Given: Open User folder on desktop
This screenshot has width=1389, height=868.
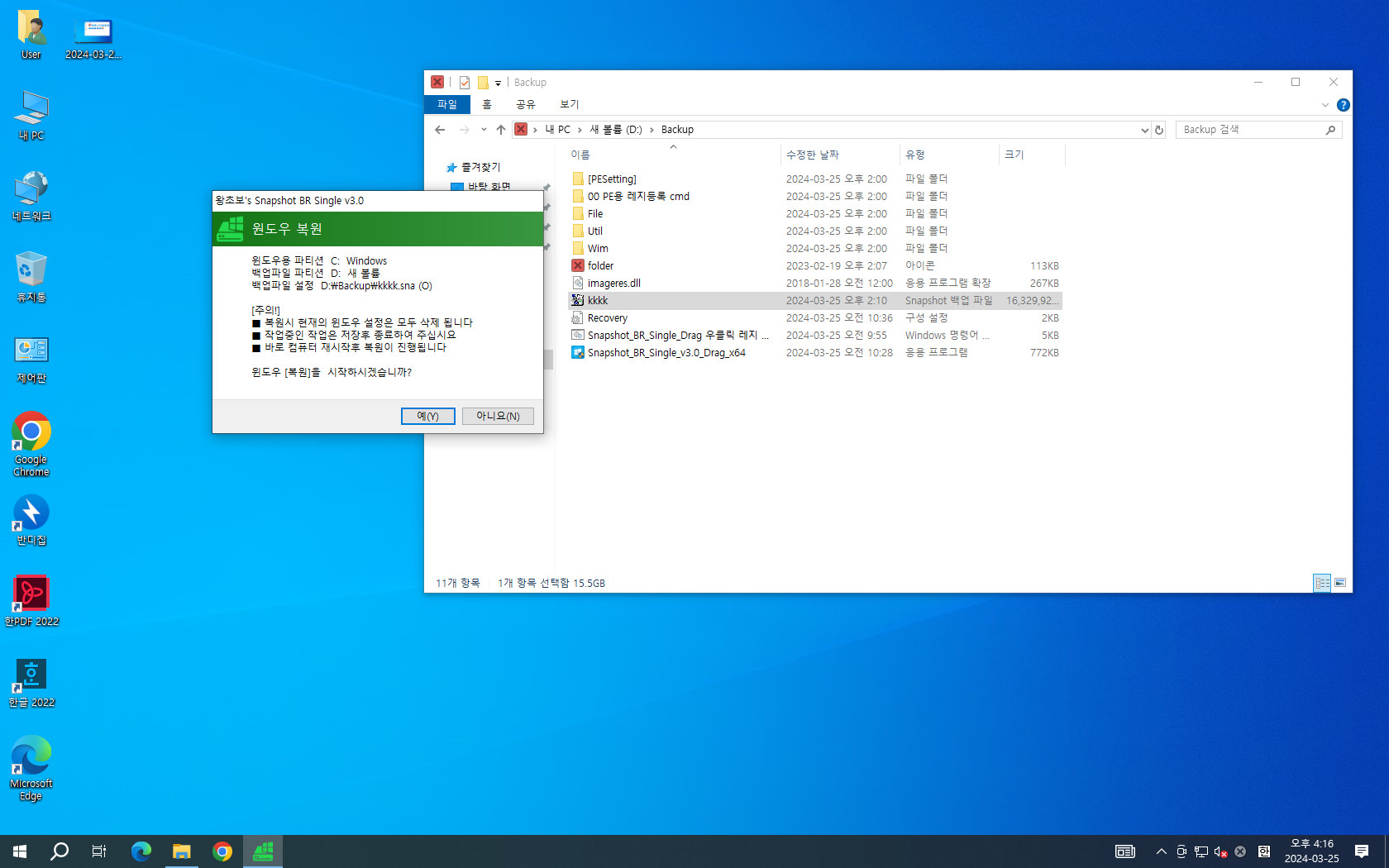Looking at the screenshot, I should pyautogui.click(x=31, y=35).
